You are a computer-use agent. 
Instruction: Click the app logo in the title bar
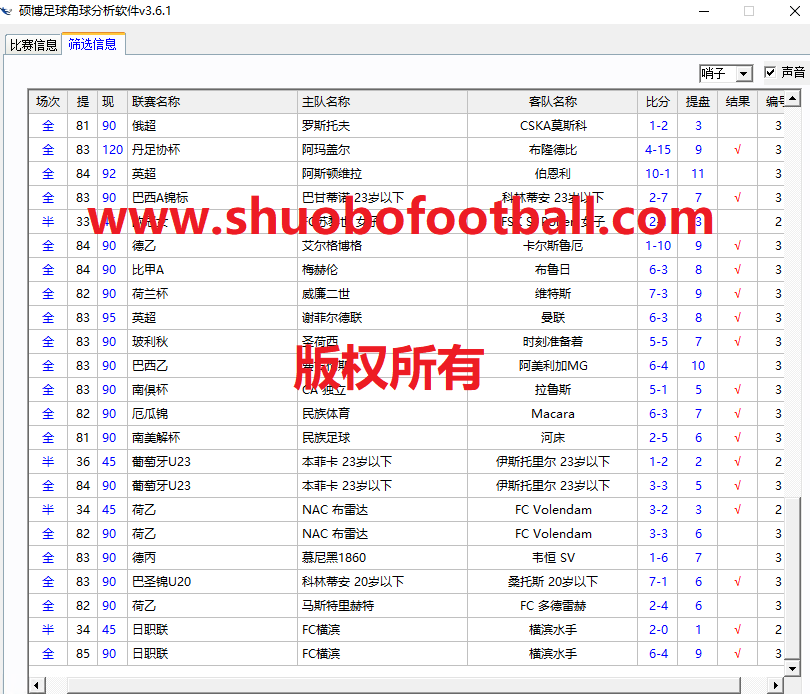point(11,11)
